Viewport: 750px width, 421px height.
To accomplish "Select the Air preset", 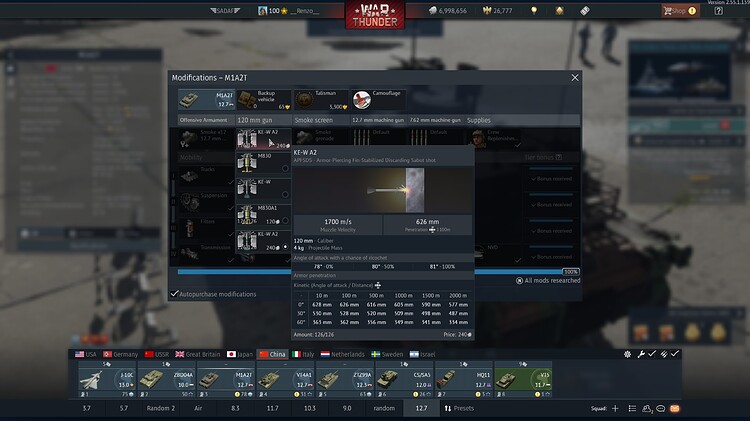I will click(198, 408).
